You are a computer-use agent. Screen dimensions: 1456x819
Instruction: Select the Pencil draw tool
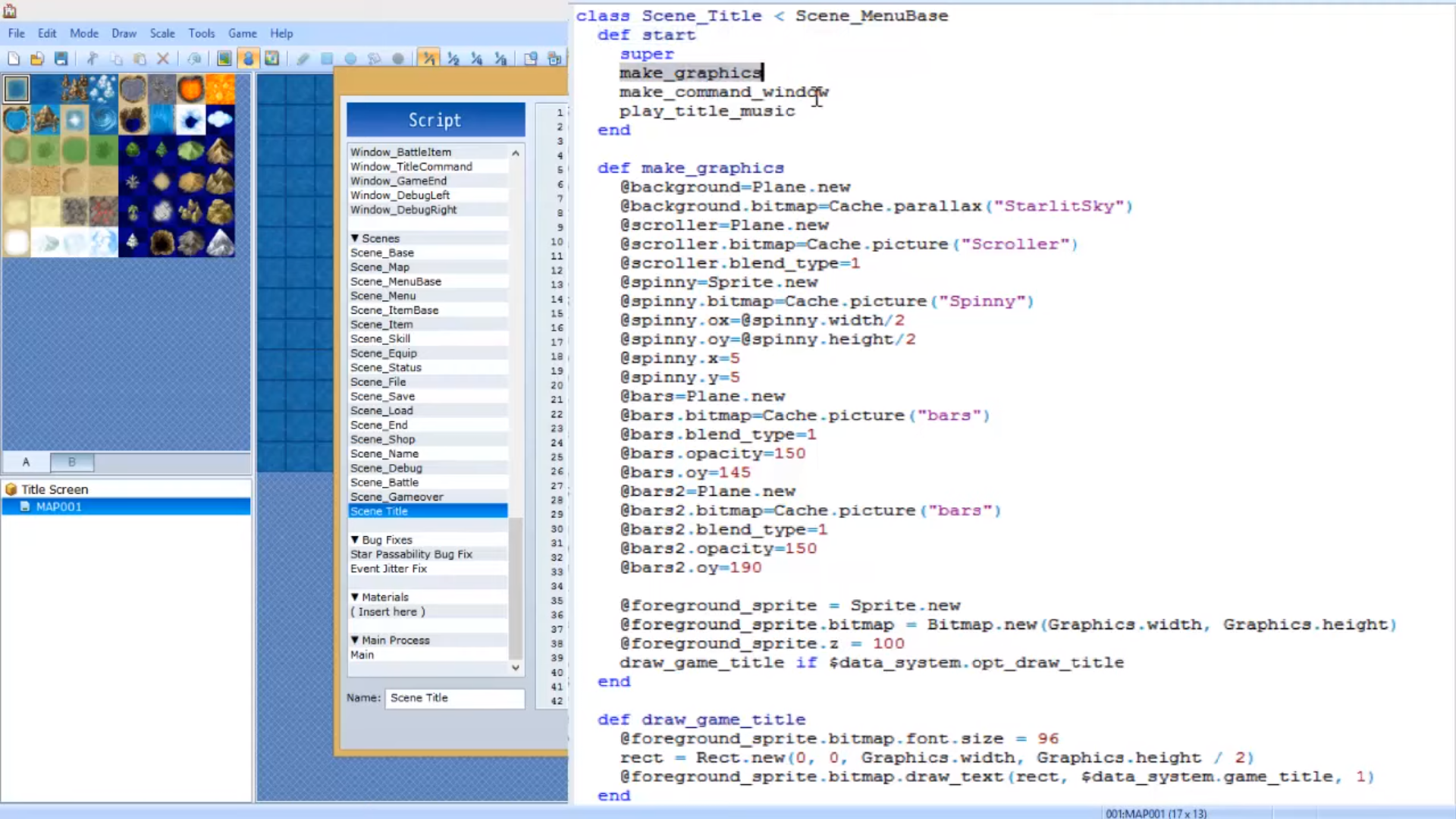coord(303,58)
